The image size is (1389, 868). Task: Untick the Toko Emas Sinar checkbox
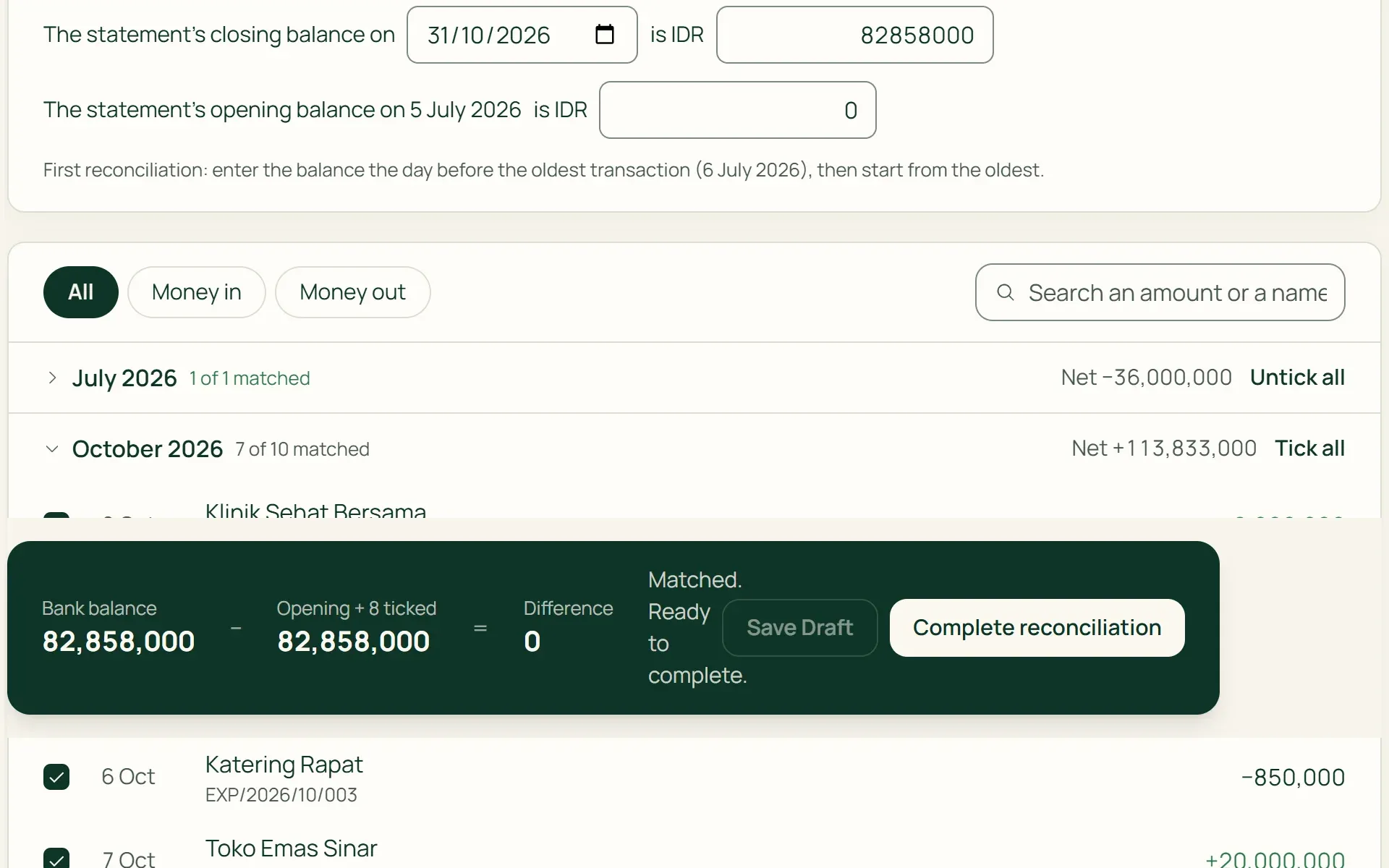(x=56, y=858)
